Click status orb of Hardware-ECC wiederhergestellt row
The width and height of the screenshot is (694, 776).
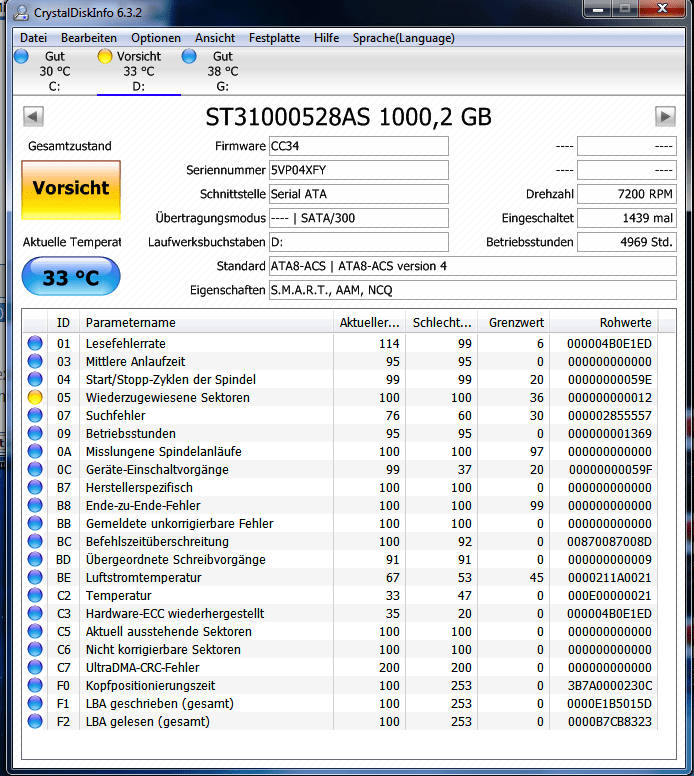35,614
